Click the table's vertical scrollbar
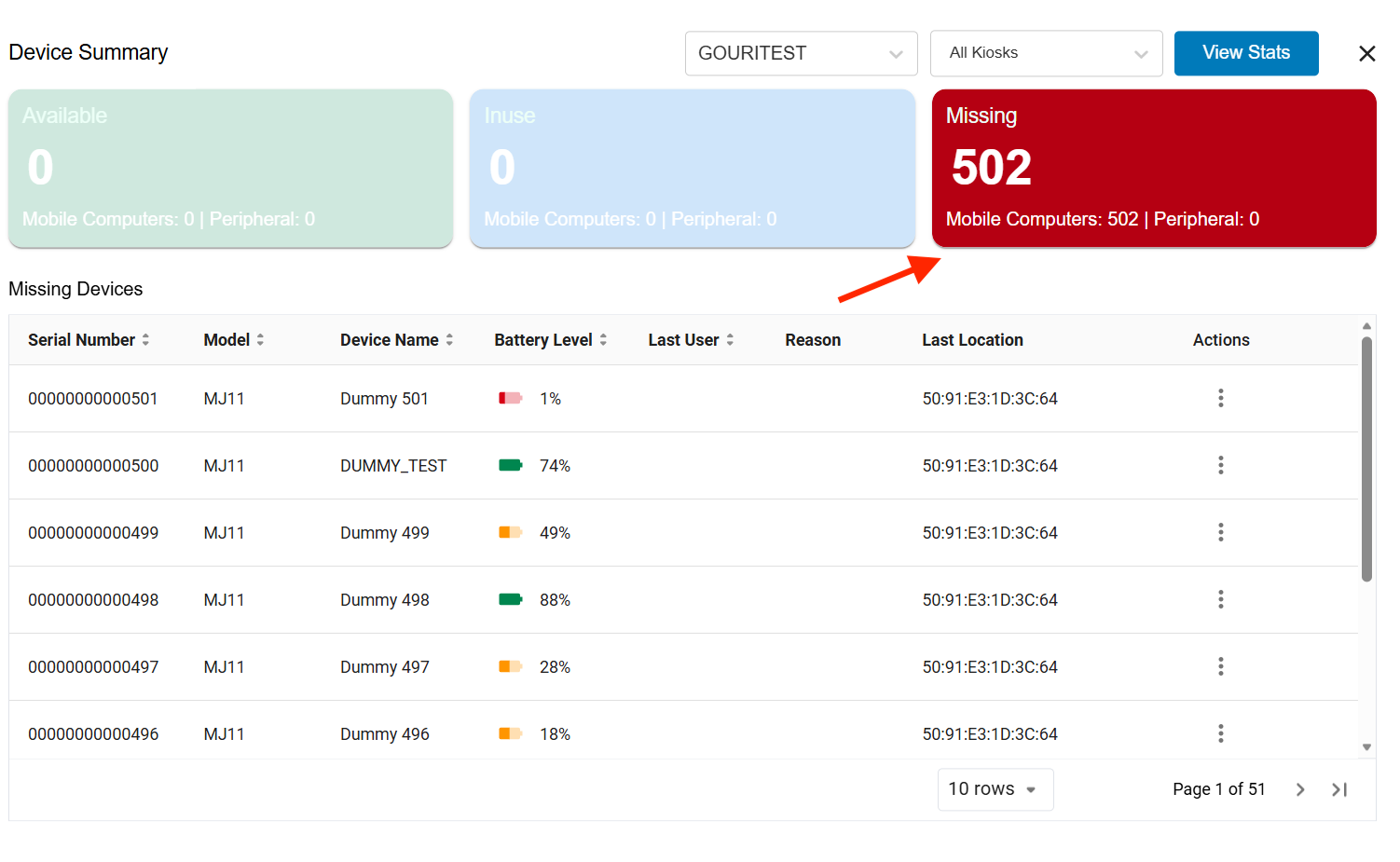 pyautogui.click(x=1366, y=458)
